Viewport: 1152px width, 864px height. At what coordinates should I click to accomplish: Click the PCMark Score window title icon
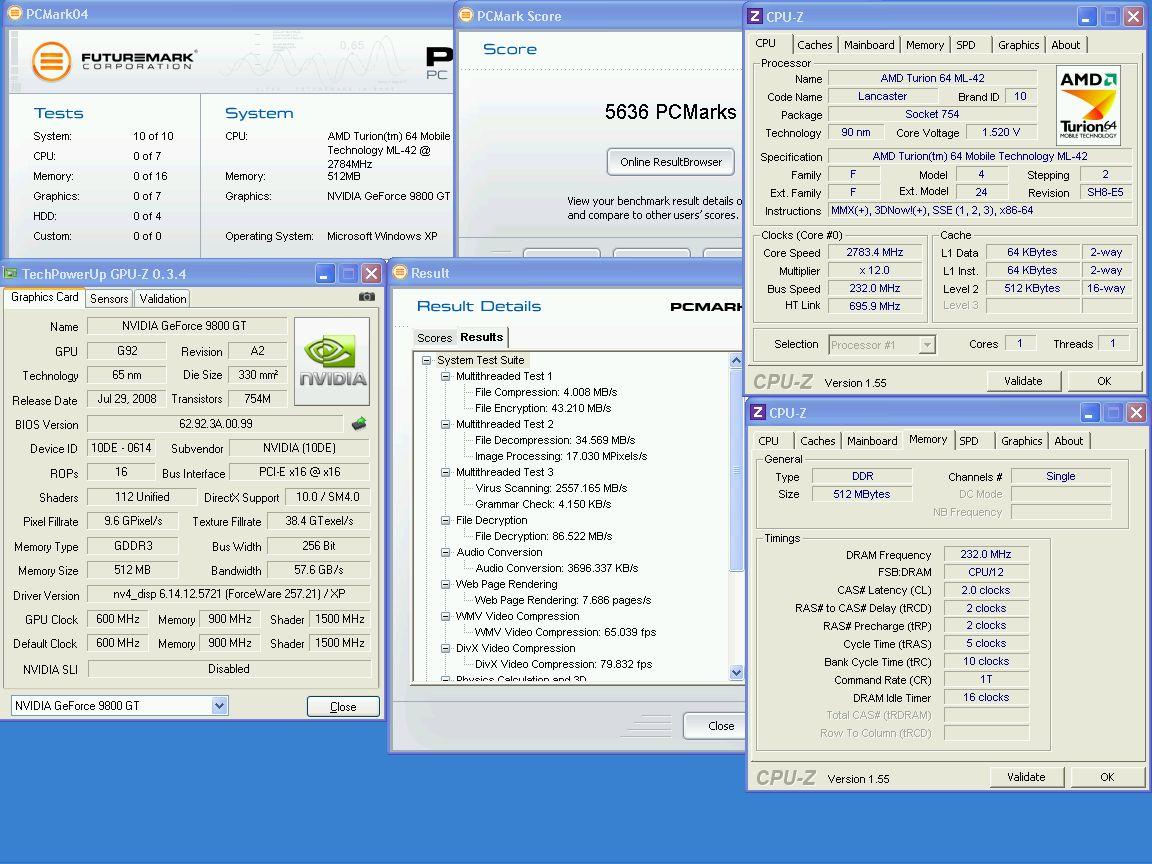[x=465, y=15]
